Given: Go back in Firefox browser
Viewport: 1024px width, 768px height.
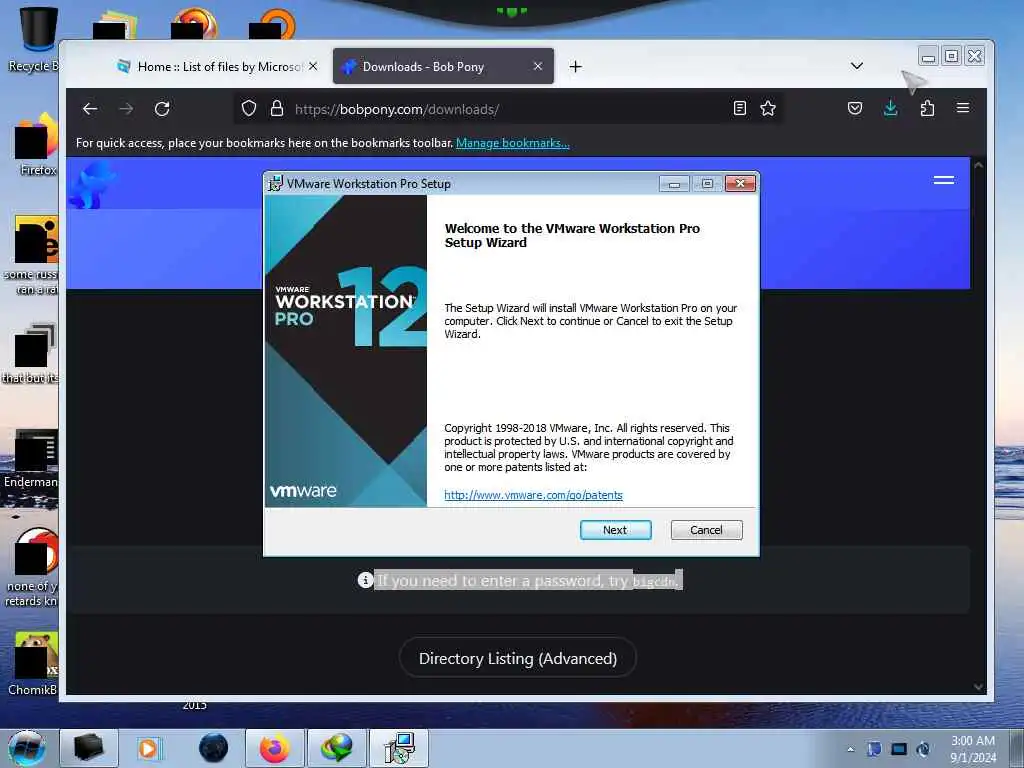Looking at the screenshot, I should 90,108.
